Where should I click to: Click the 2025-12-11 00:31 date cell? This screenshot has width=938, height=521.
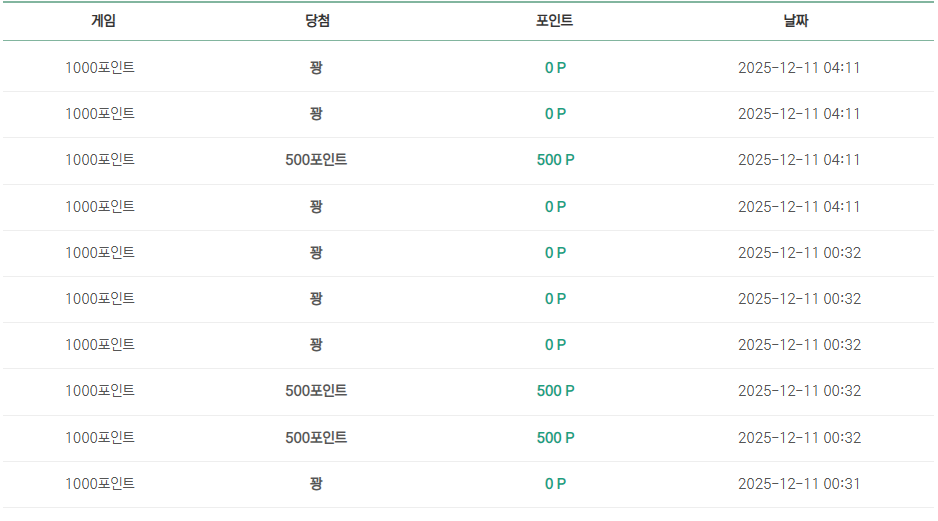pos(799,484)
